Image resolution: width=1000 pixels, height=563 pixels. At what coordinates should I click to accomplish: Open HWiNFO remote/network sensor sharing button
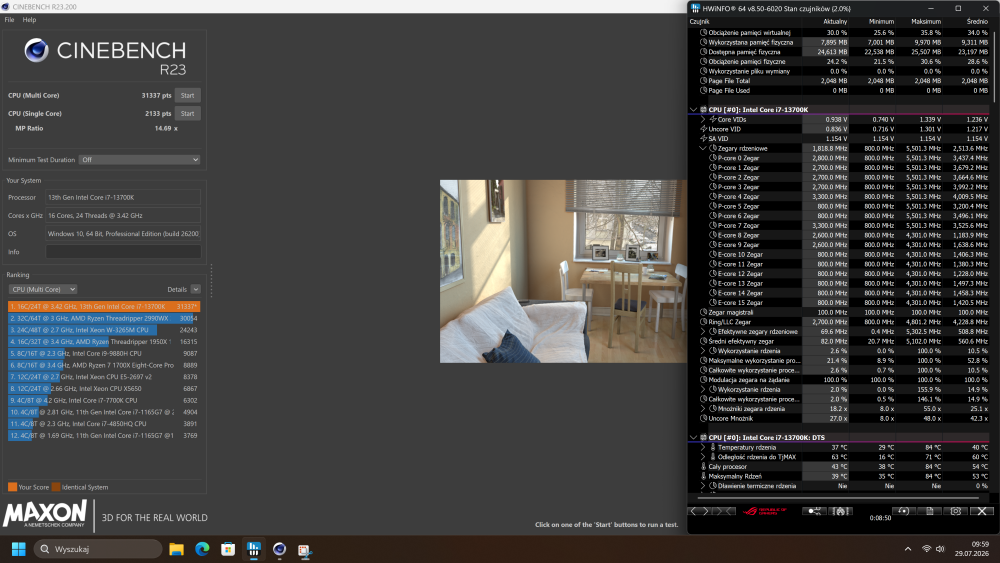[x=814, y=511]
